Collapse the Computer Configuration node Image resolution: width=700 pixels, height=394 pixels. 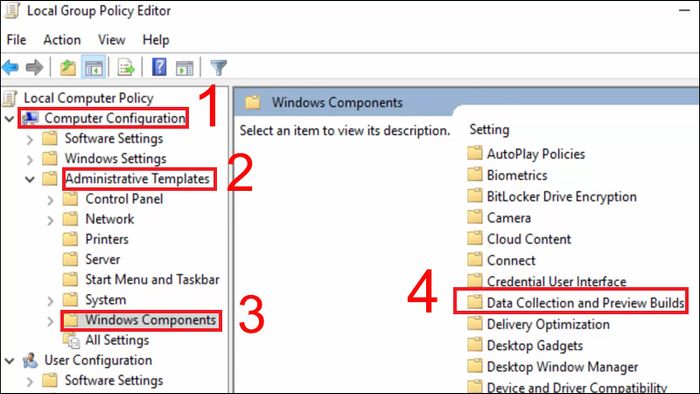coord(9,119)
